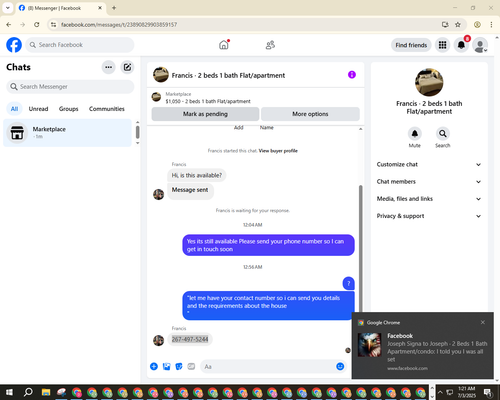Open the Windows action center icon
Image resolution: width=500 pixels, height=400 pixels.
point(488,392)
